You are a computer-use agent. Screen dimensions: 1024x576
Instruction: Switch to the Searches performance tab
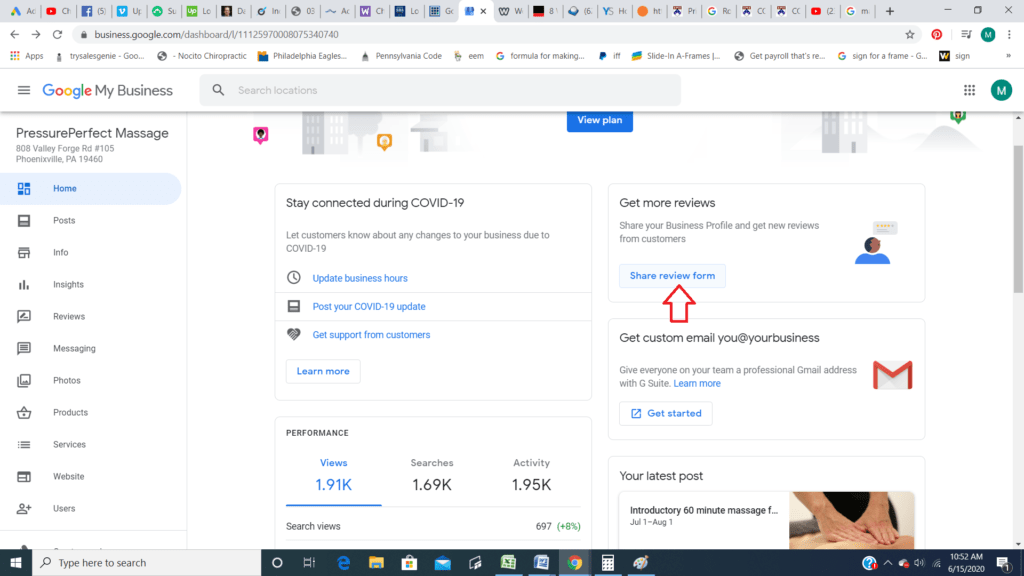(x=432, y=475)
